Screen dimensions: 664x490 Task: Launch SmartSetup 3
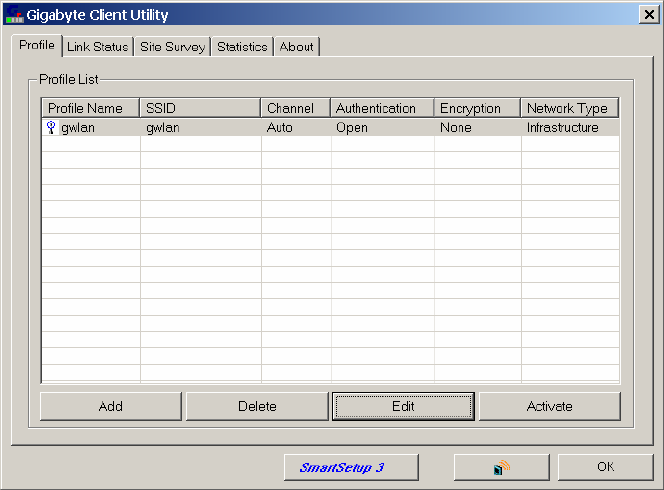point(351,467)
